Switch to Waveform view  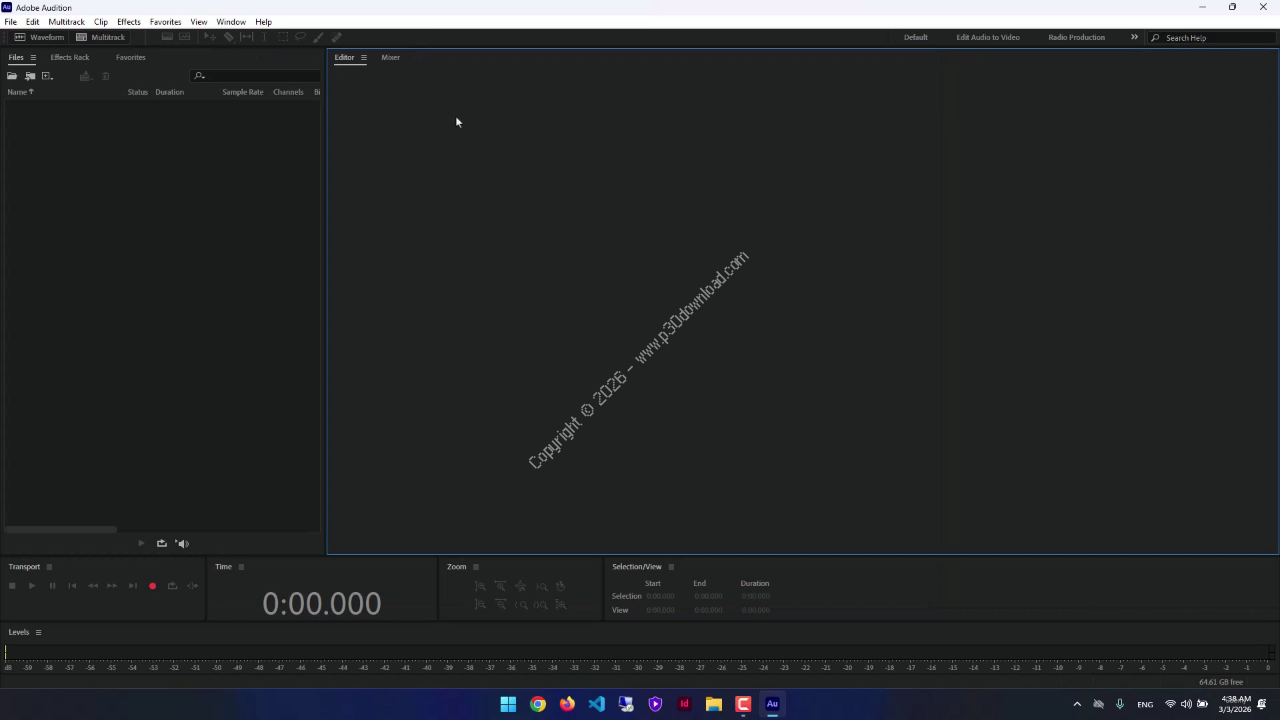pyautogui.click(x=39, y=37)
